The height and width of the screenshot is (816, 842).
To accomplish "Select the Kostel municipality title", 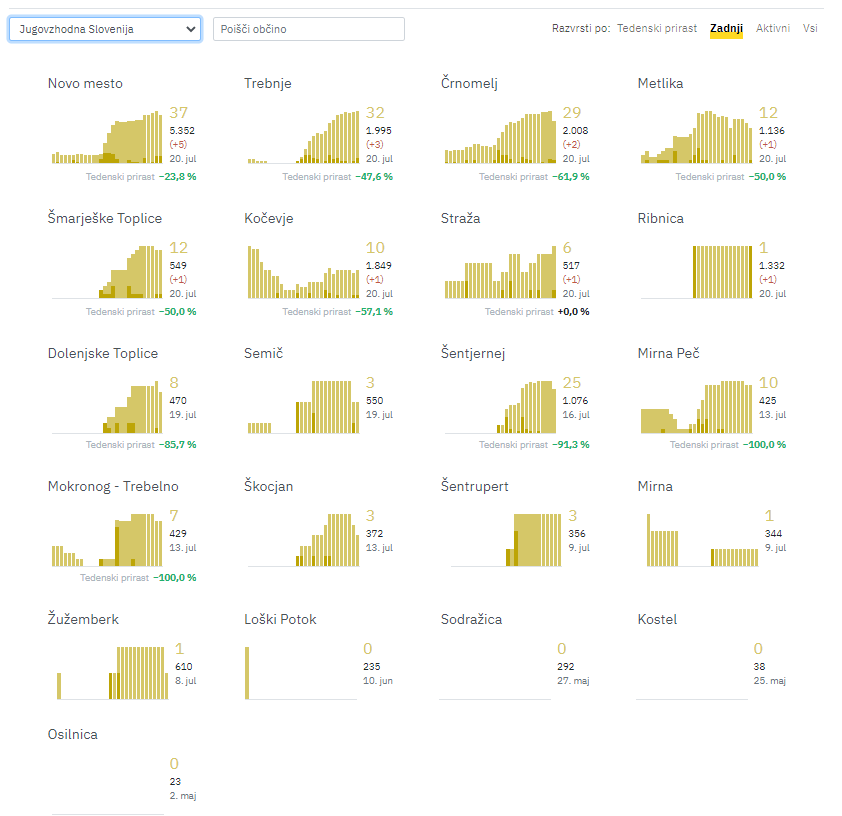I will pos(657,619).
